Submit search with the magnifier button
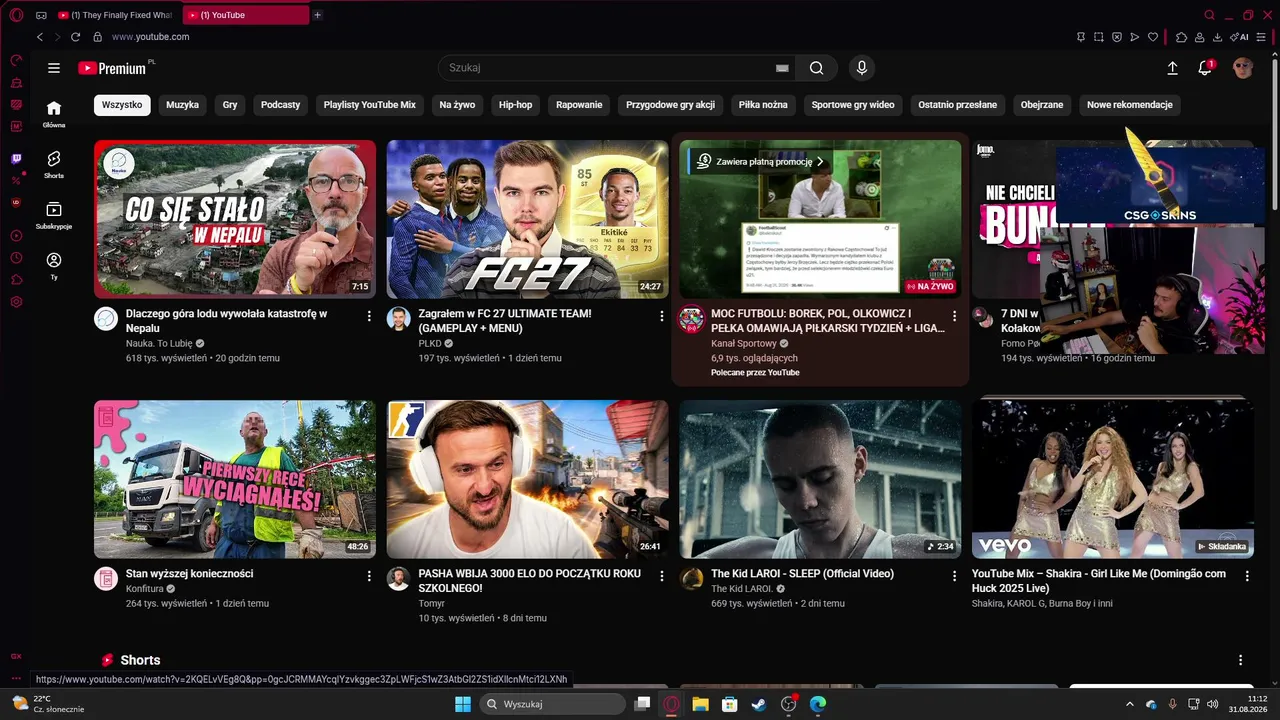 click(817, 68)
